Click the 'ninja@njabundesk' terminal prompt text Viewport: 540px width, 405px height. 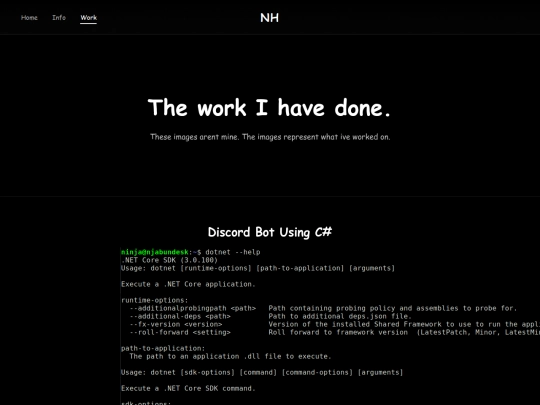(x=155, y=252)
